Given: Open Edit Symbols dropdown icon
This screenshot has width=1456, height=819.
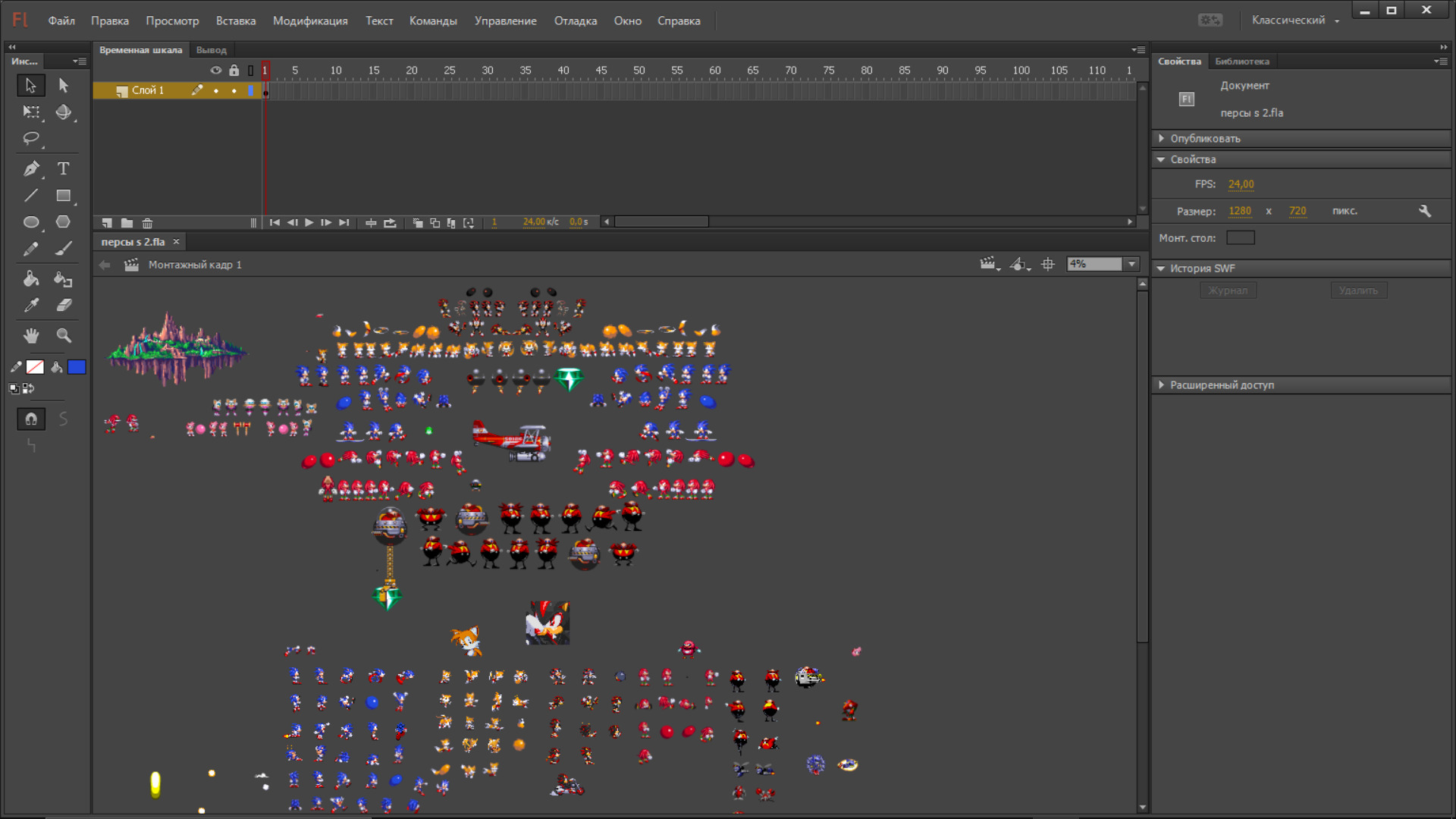Looking at the screenshot, I should [x=1020, y=264].
